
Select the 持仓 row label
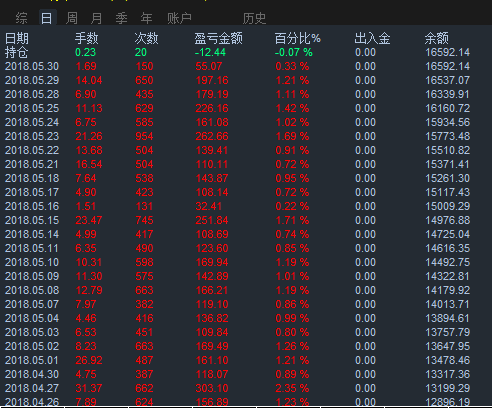(17, 52)
